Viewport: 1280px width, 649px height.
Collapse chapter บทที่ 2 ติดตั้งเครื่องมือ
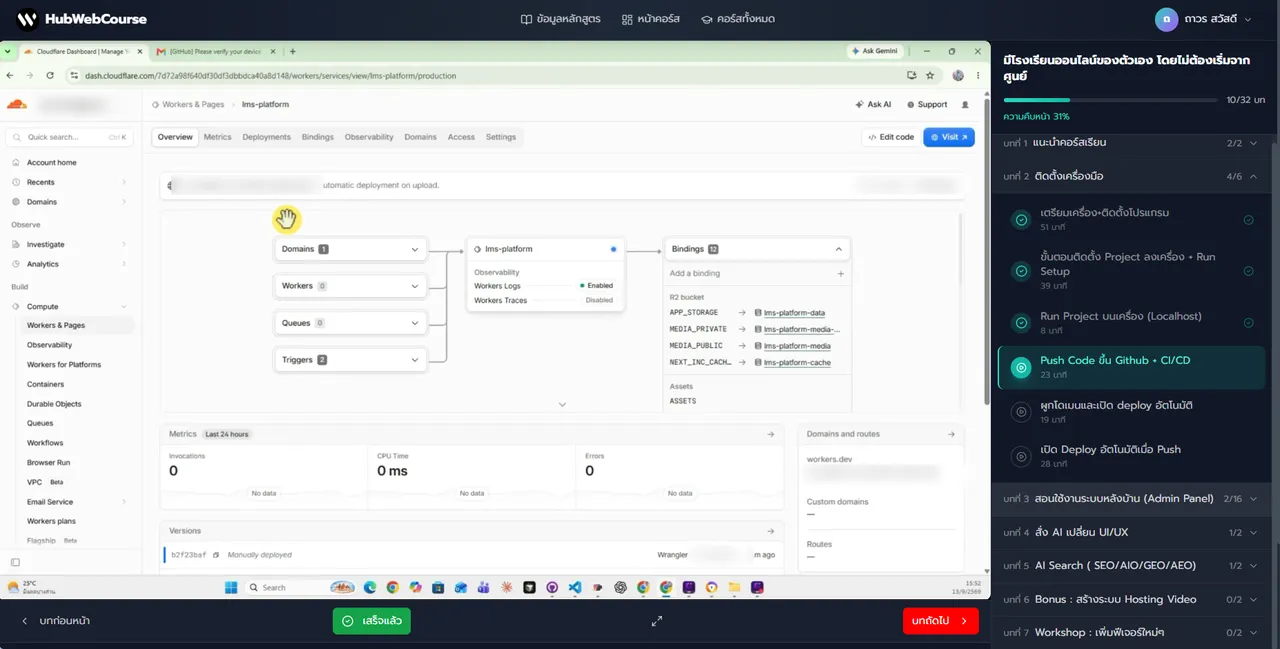point(1130,176)
